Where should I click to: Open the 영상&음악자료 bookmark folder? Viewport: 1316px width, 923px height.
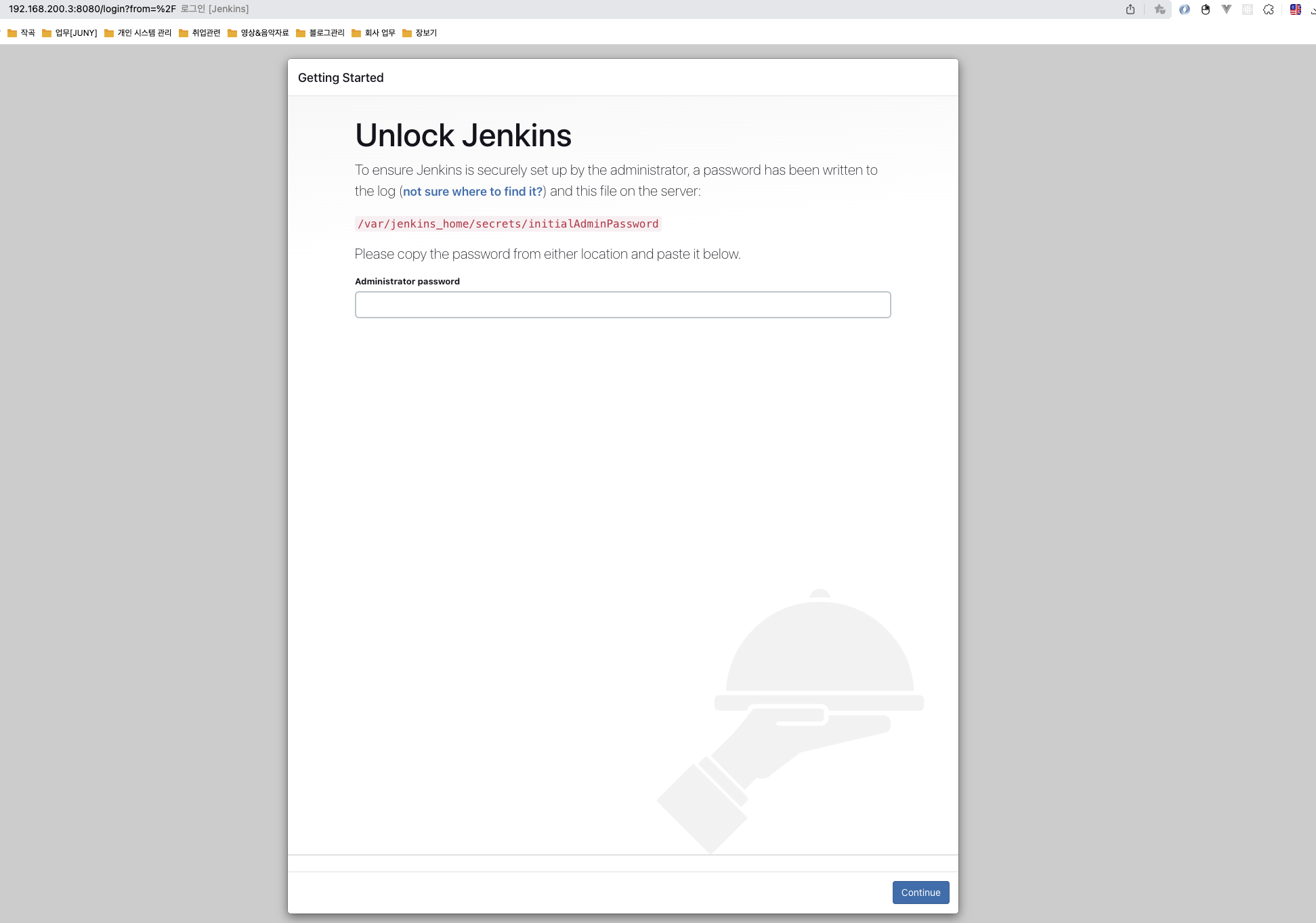[258, 33]
